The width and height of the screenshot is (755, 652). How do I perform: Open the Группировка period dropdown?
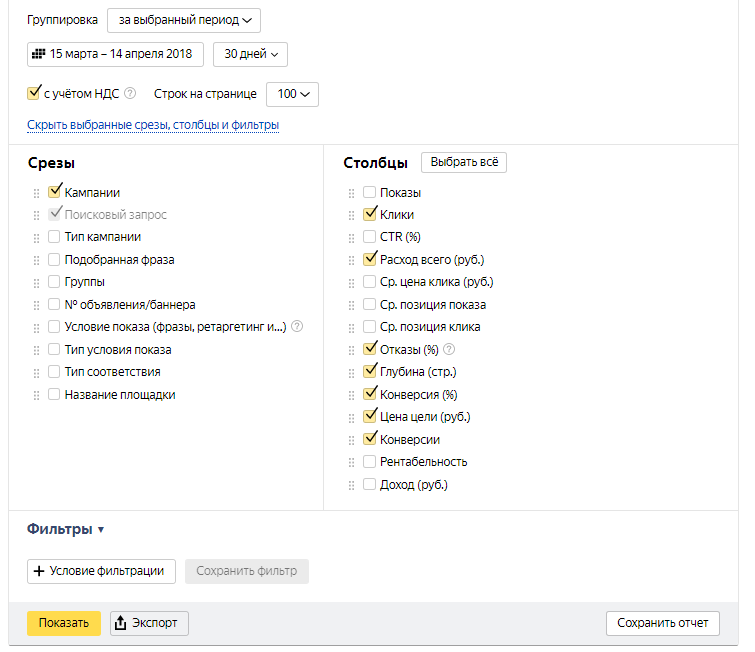click(183, 20)
